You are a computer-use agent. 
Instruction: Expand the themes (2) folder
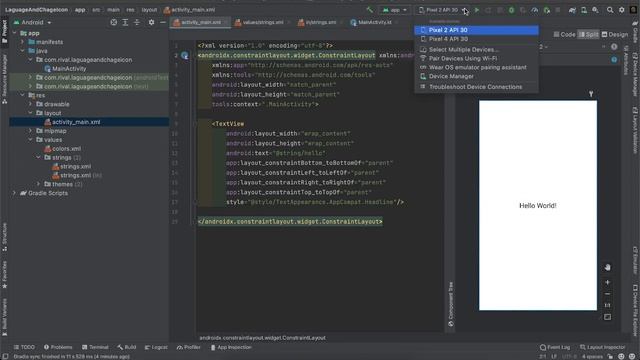(x=38, y=184)
